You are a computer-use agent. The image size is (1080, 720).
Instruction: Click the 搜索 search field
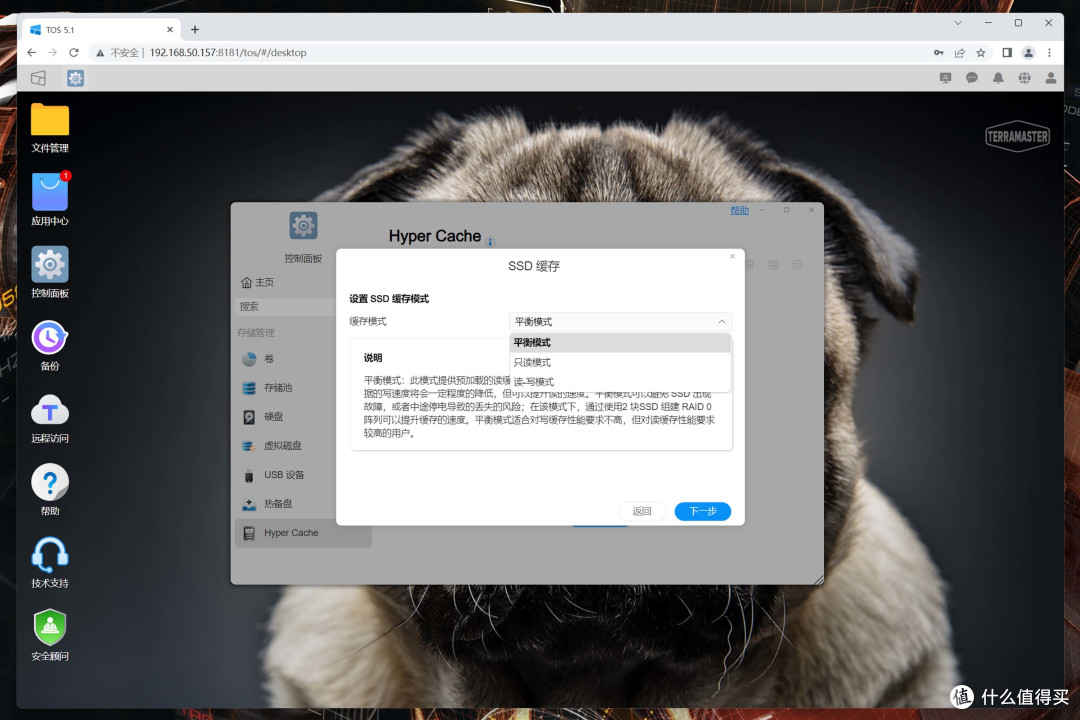[x=286, y=307]
